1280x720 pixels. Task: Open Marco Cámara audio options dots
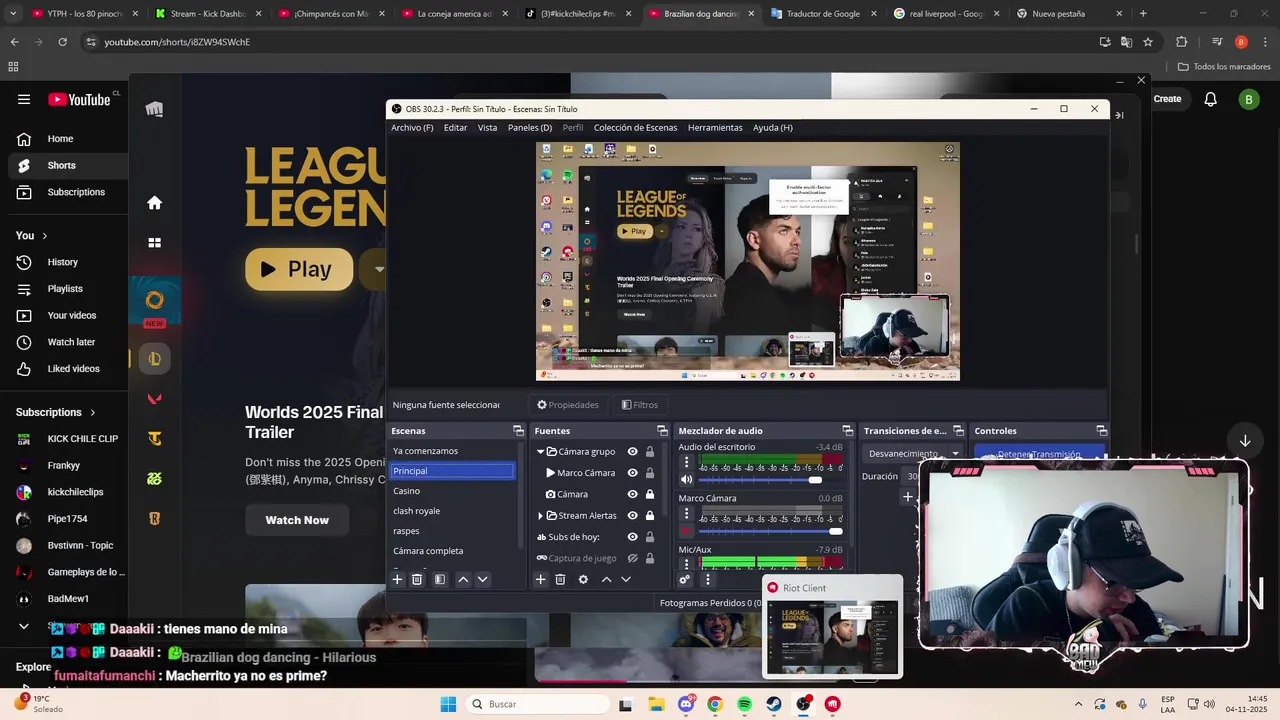click(686, 513)
